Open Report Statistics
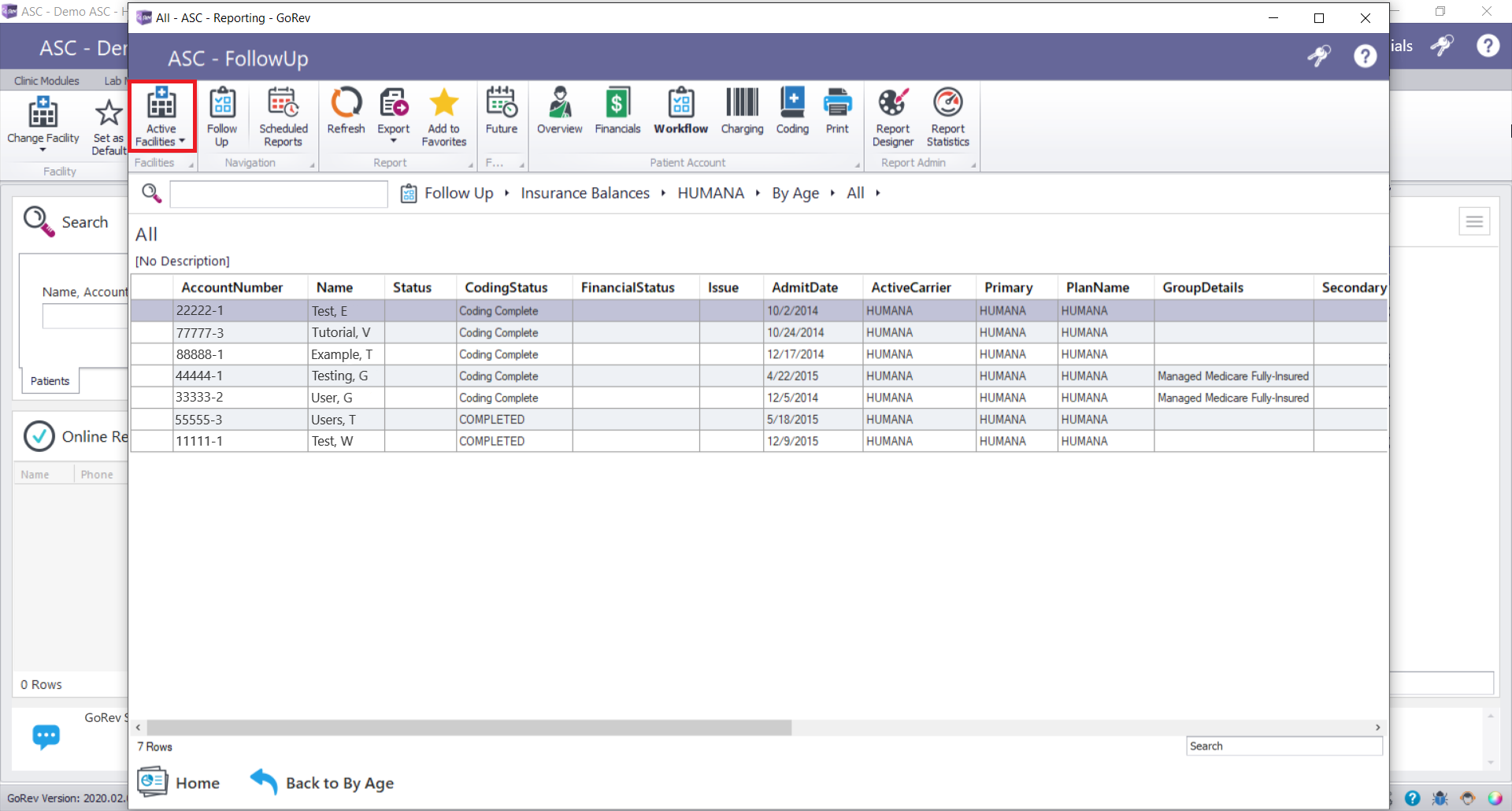The height and width of the screenshot is (811, 1512). point(948,117)
